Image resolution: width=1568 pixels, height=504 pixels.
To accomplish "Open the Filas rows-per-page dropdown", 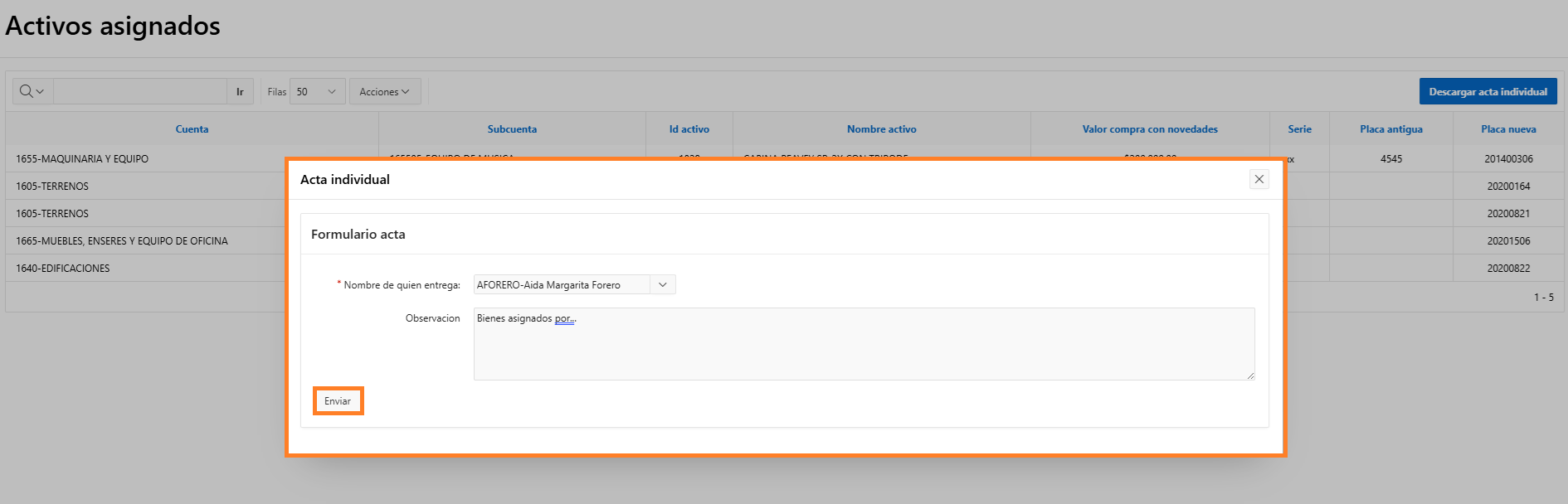I will click(318, 91).
